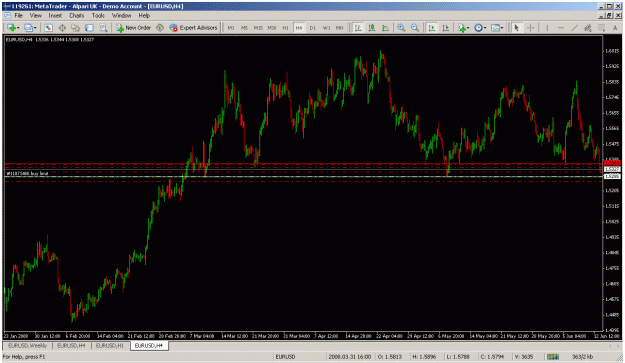Zoom in on the chart
Screen dimensions: 625x363
tap(401, 27)
